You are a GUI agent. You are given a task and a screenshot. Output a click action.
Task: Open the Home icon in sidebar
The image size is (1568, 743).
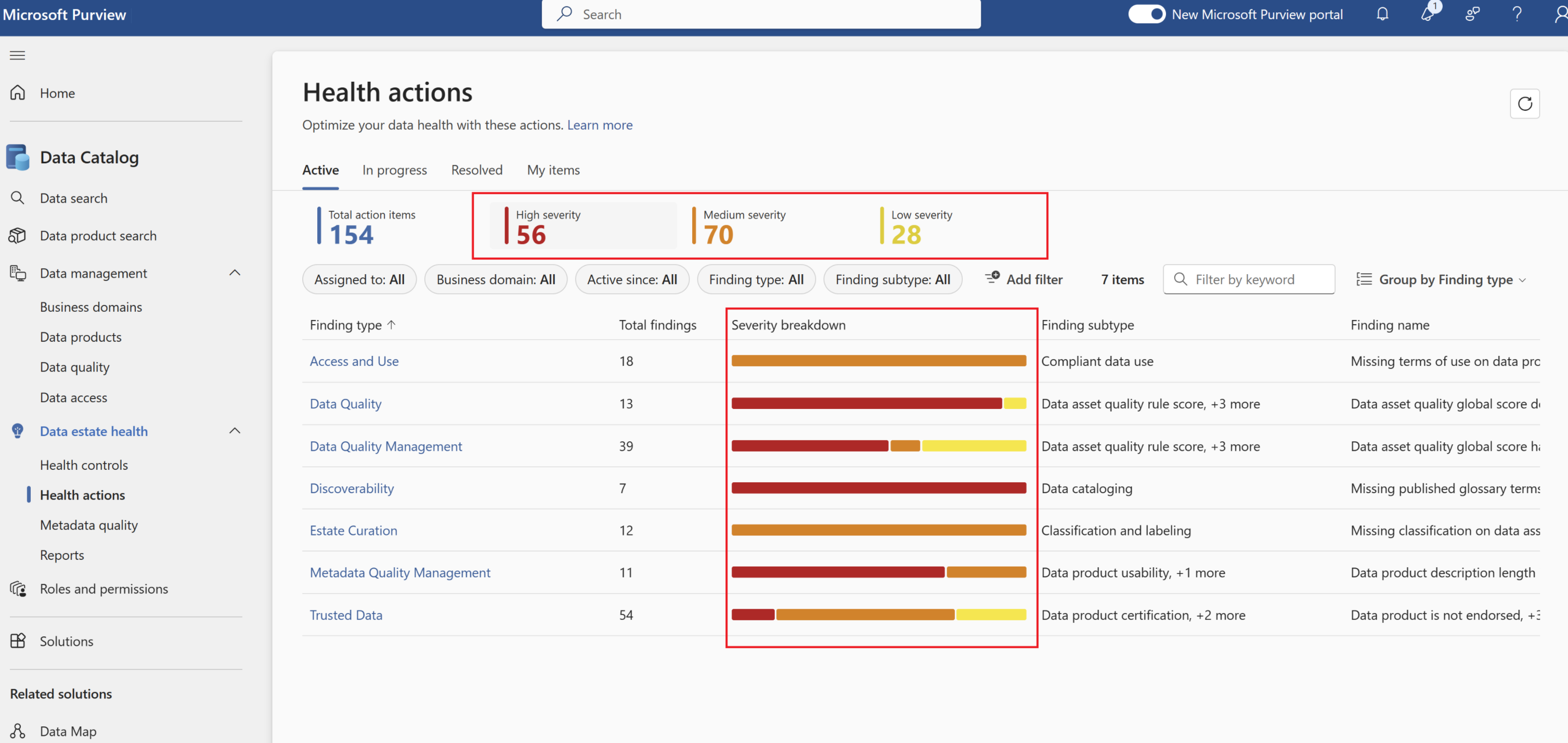[x=18, y=93]
